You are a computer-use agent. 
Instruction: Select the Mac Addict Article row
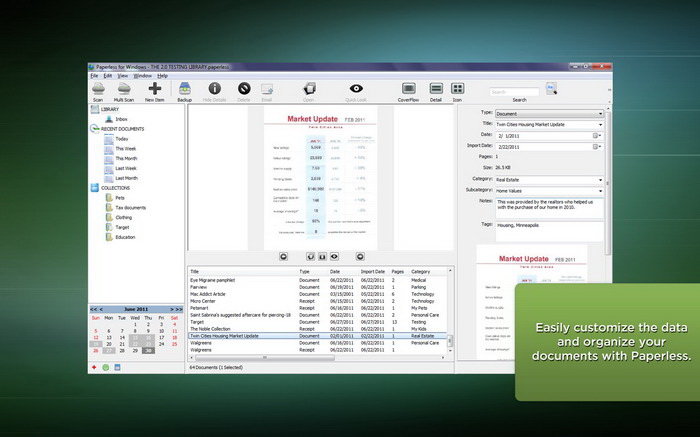coord(317,294)
